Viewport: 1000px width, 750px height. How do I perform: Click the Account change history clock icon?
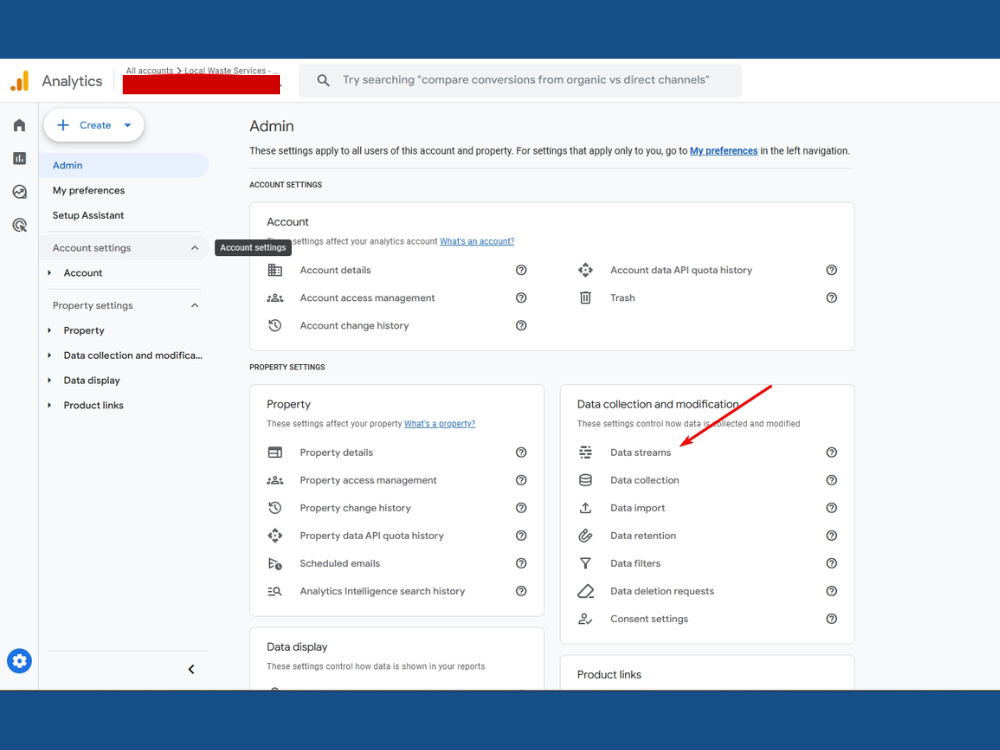click(275, 325)
